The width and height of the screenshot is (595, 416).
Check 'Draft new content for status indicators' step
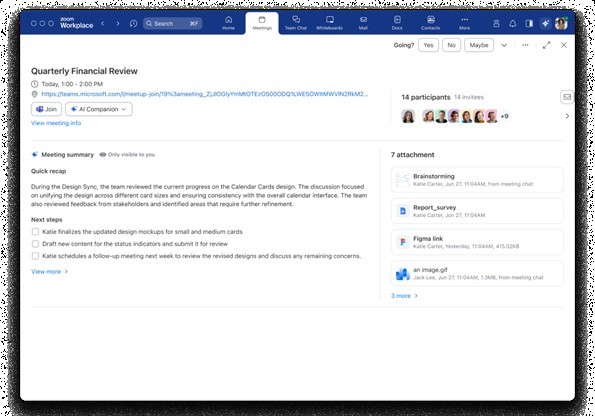point(35,244)
